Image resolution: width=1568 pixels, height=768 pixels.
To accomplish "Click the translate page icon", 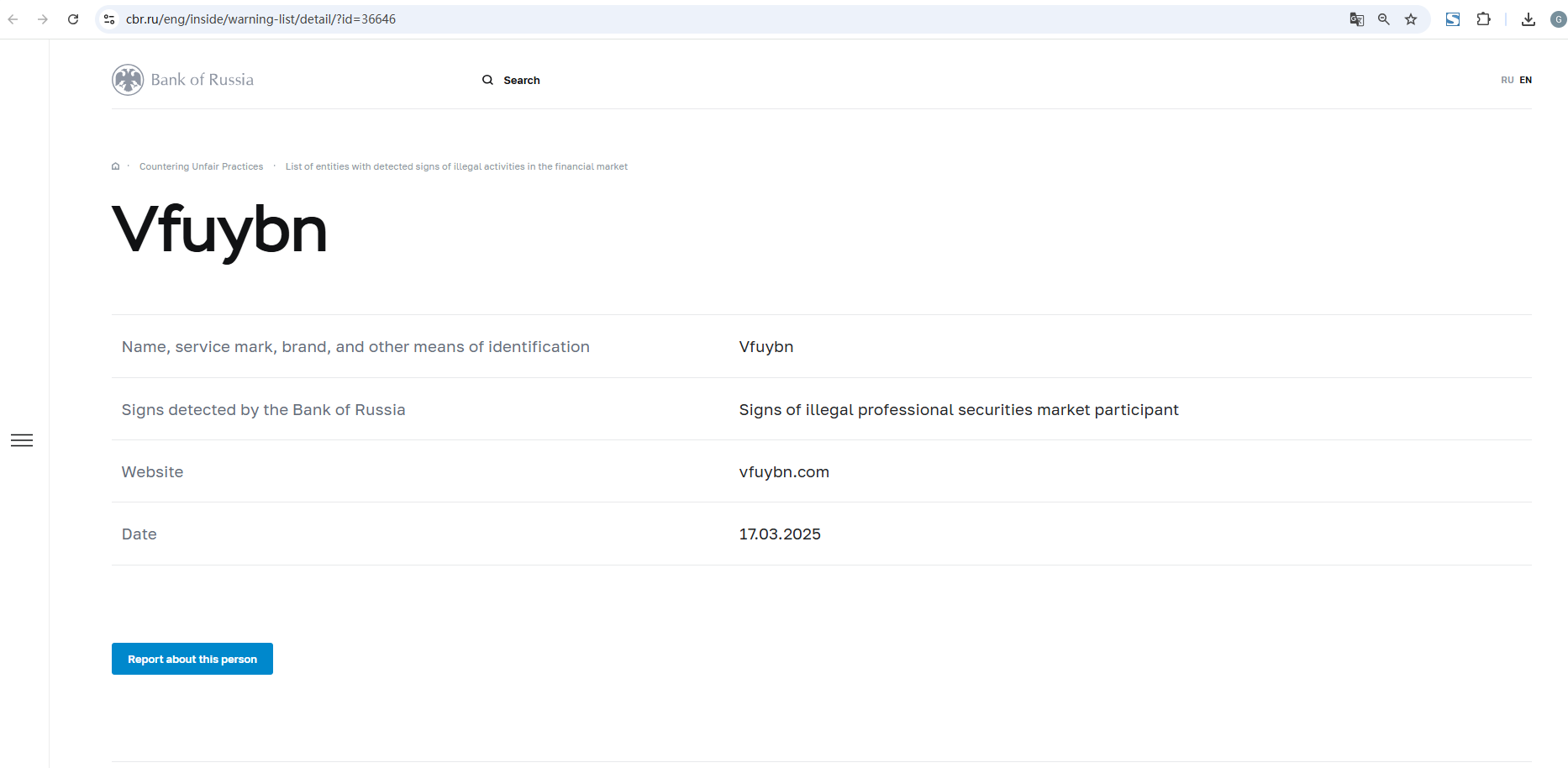I will pyautogui.click(x=1356, y=19).
